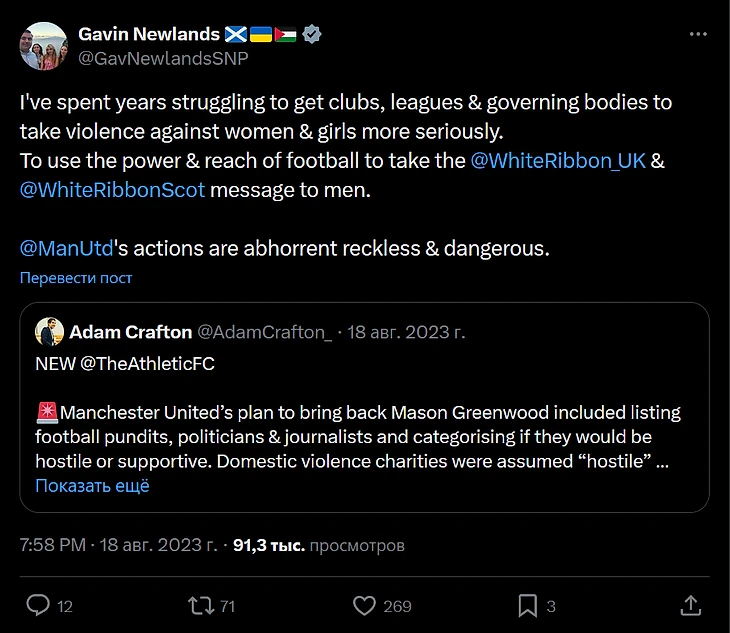This screenshot has height=633, width=730.
Task: Open the three-dot more options menu
Action: [698, 34]
